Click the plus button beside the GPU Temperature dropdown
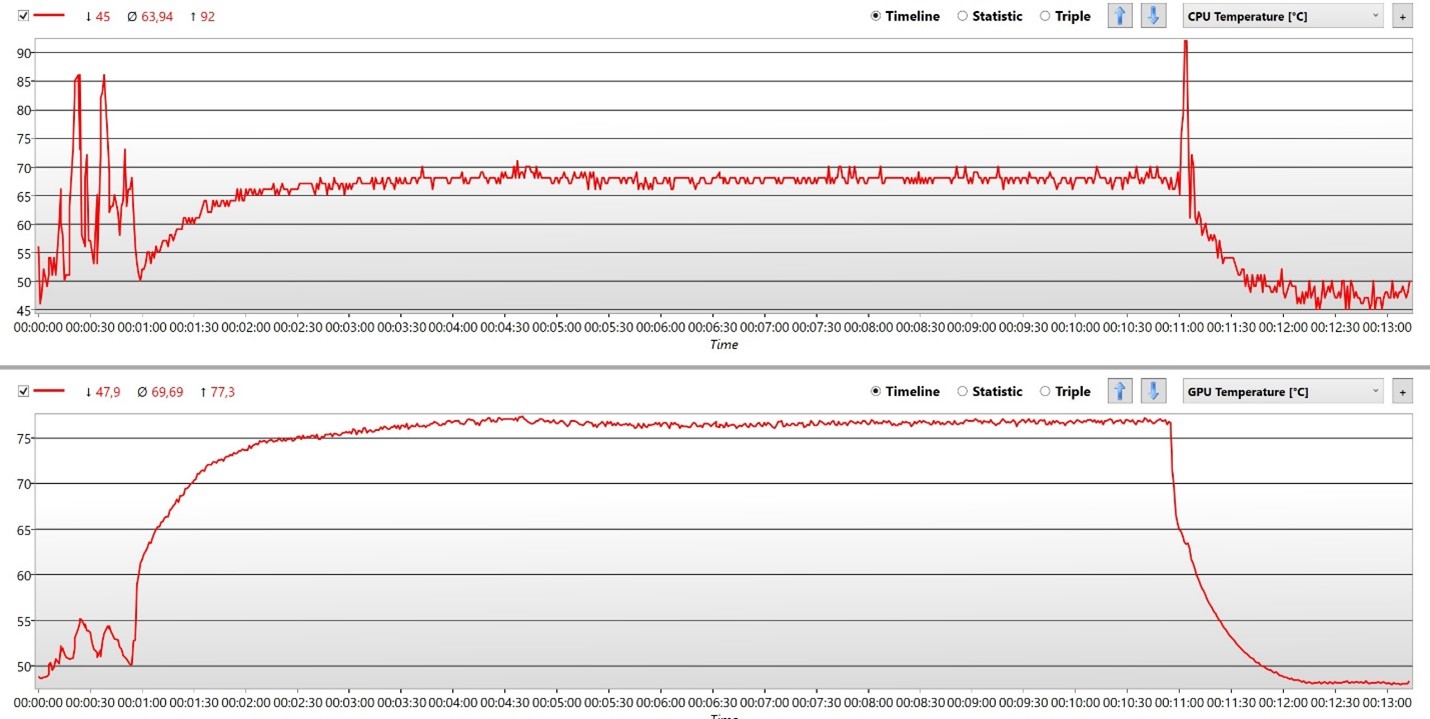 [x=1402, y=392]
